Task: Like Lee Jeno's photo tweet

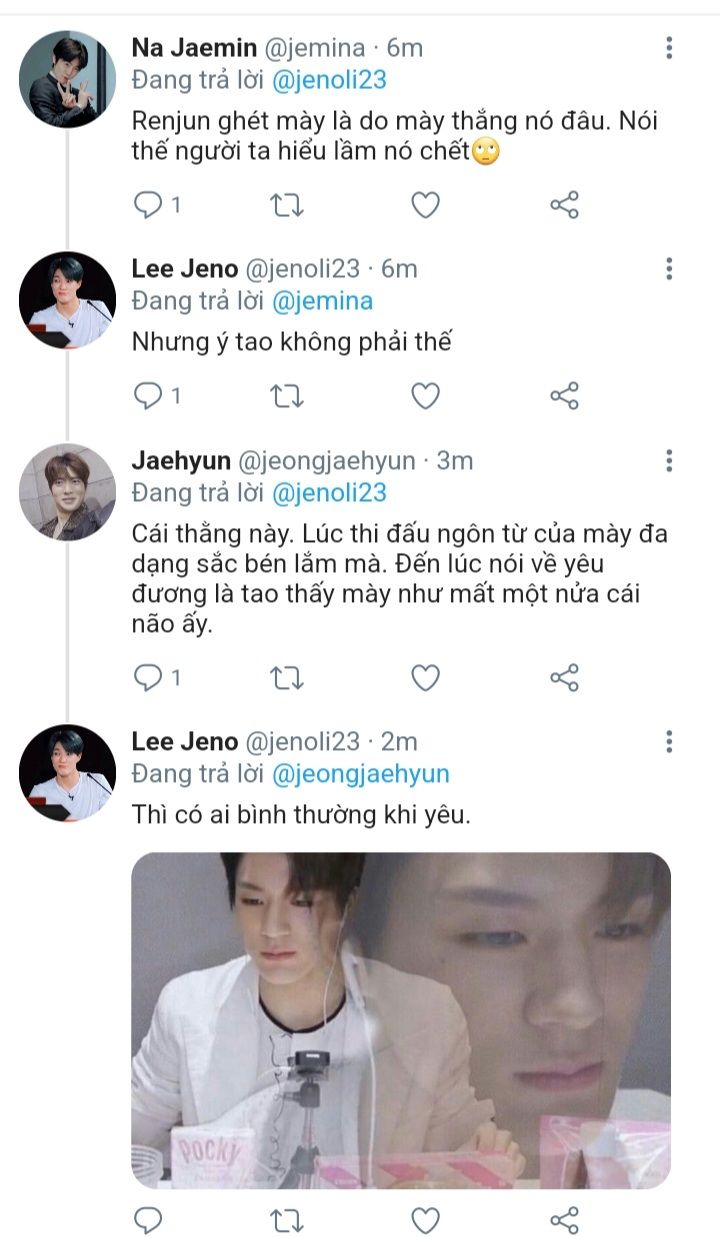Action: click(x=426, y=1219)
